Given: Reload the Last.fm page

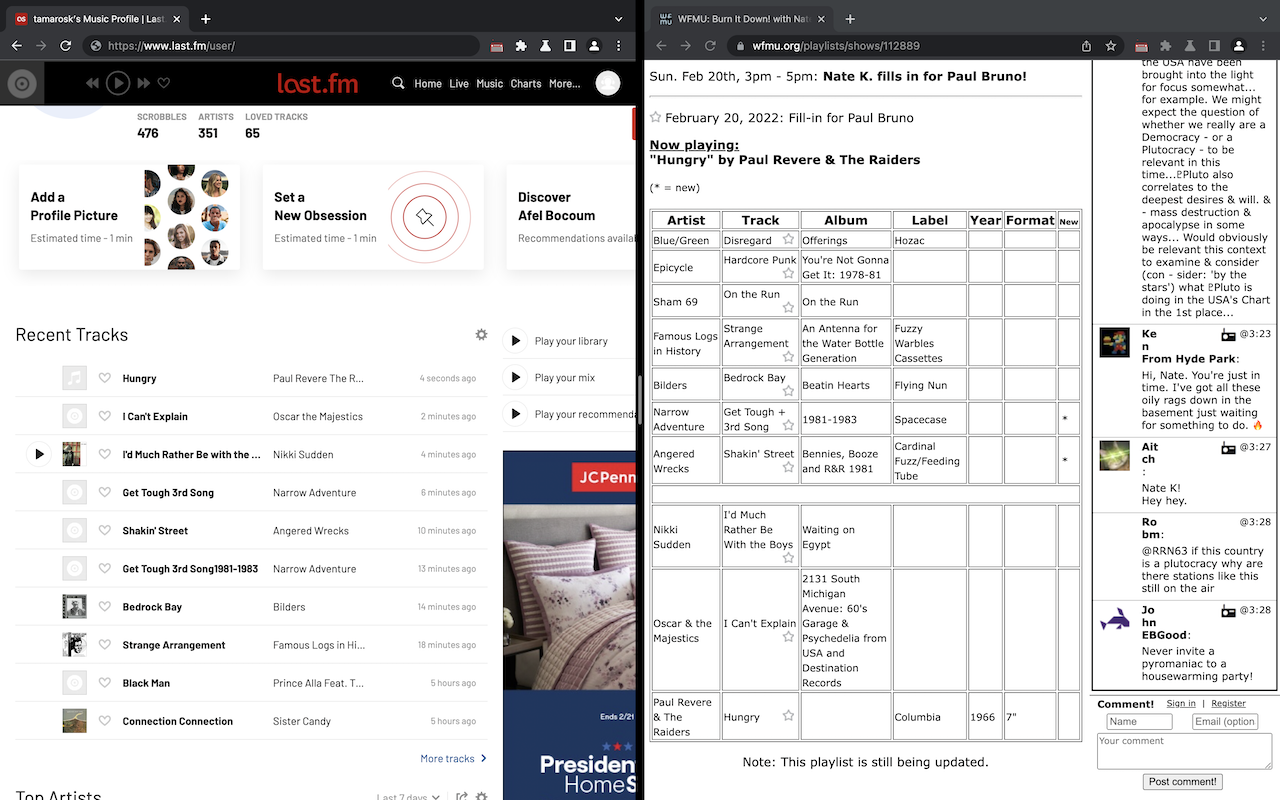Looking at the screenshot, I should (x=65, y=46).
